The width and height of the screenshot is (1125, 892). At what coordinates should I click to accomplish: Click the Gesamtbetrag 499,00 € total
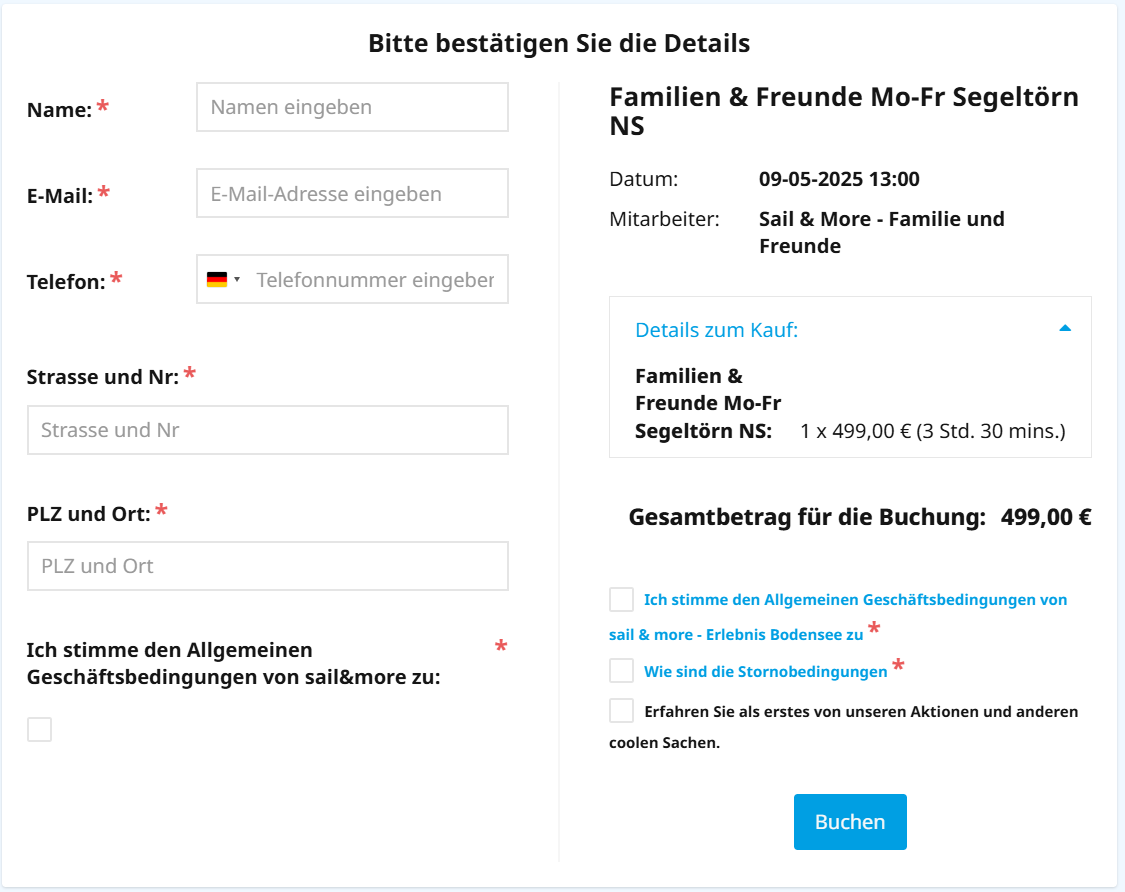click(x=1046, y=517)
